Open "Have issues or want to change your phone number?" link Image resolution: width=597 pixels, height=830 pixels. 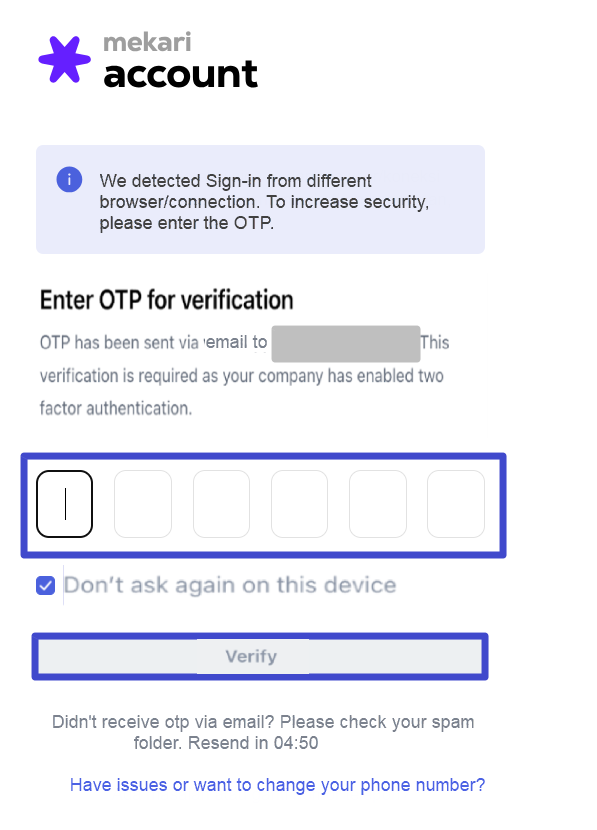(x=277, y=784)
